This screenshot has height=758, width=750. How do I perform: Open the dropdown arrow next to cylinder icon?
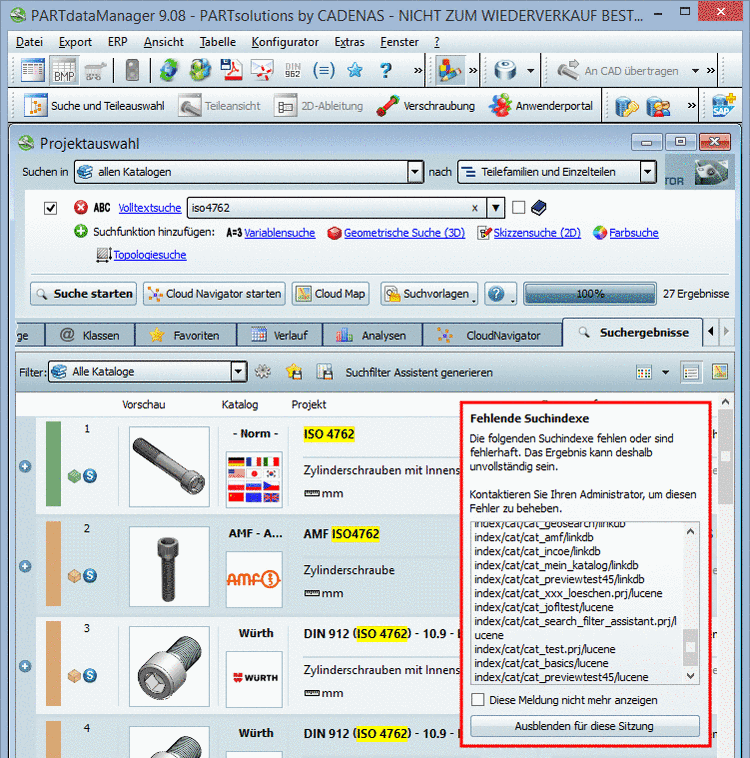[x=530, y=71]
